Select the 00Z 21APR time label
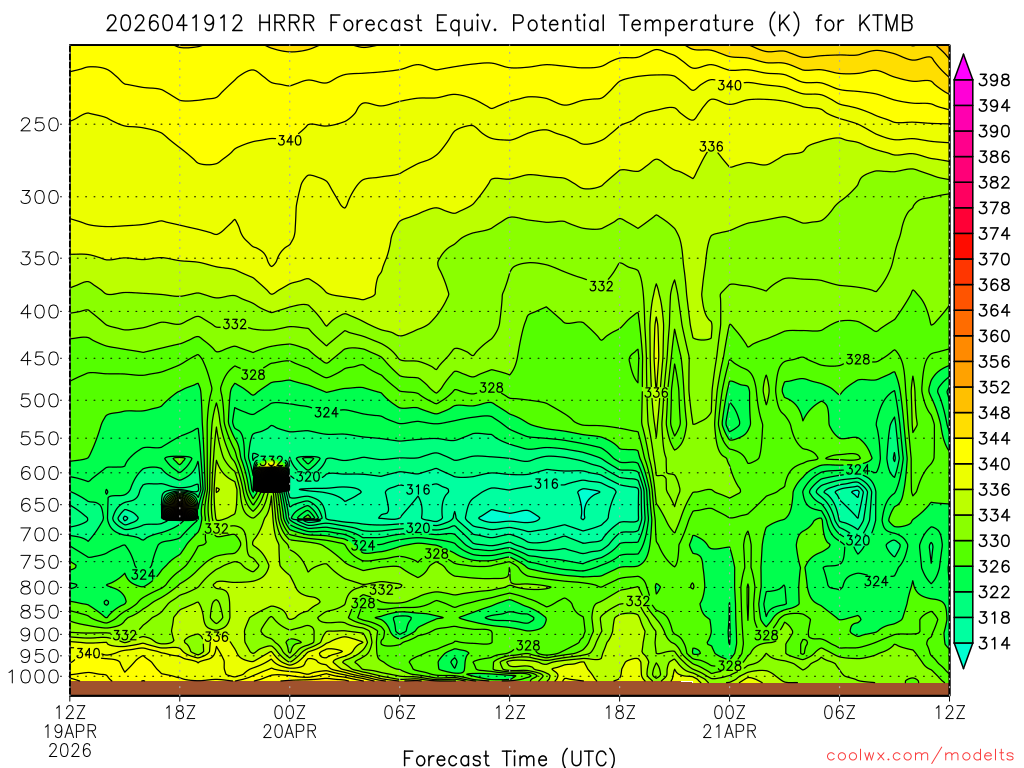The width and height of the screenshot is (1024, 768). click(729, 722)
